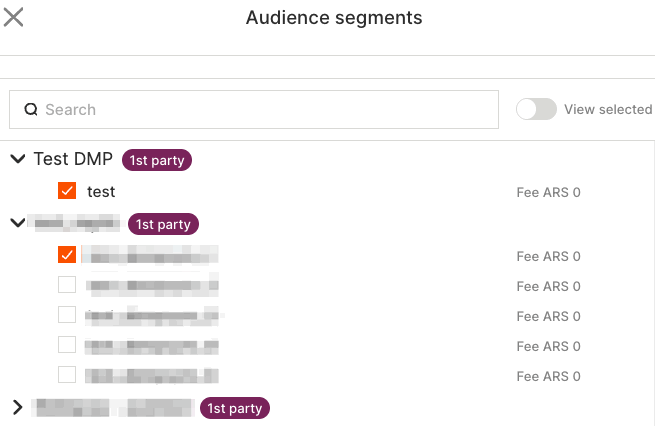Click the search magnifier icon
655x426 pixels.
30,110
